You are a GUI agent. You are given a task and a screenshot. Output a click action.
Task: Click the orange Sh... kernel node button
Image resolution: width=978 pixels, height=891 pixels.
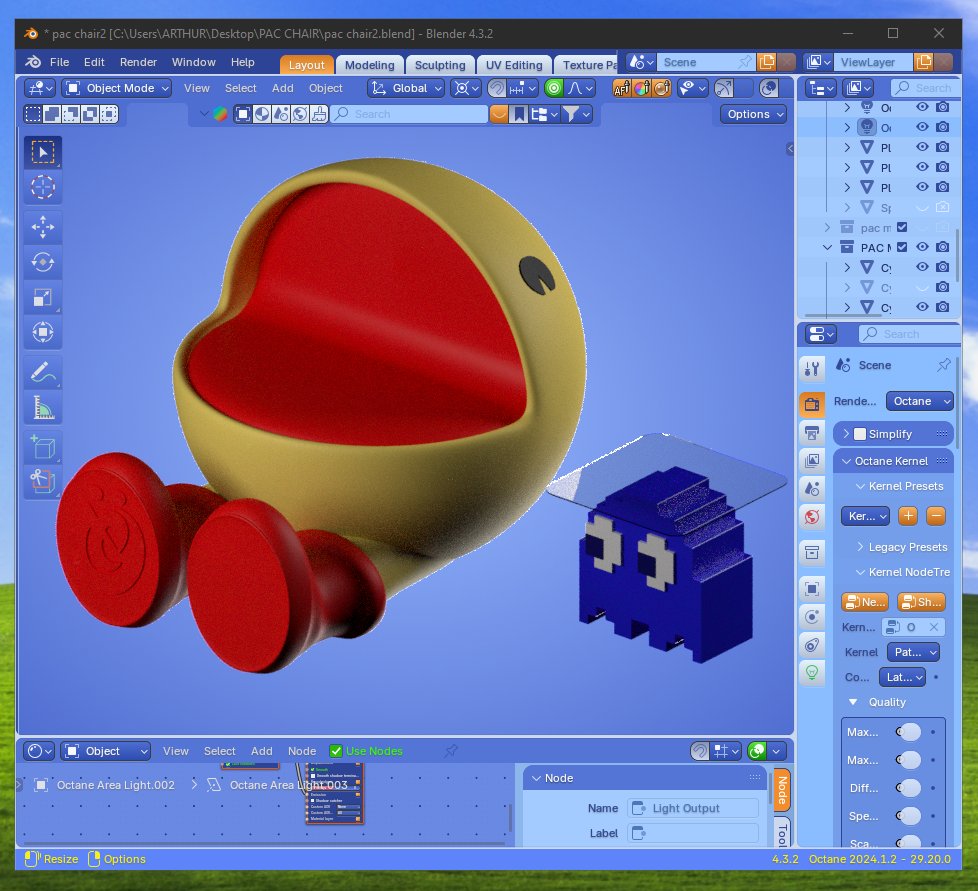tap(922, 602)
